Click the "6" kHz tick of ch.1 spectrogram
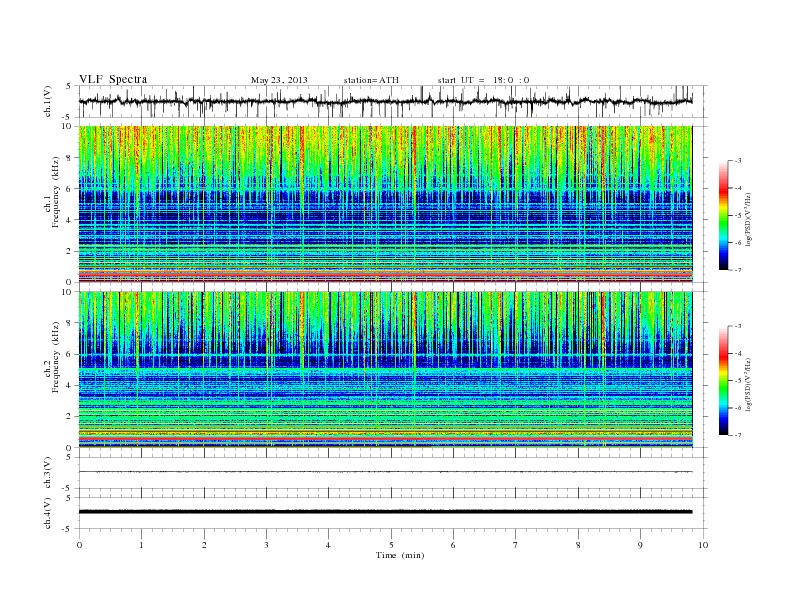Image resolution: width=792 pixels, height=612 pixels. tap(69, 189)
